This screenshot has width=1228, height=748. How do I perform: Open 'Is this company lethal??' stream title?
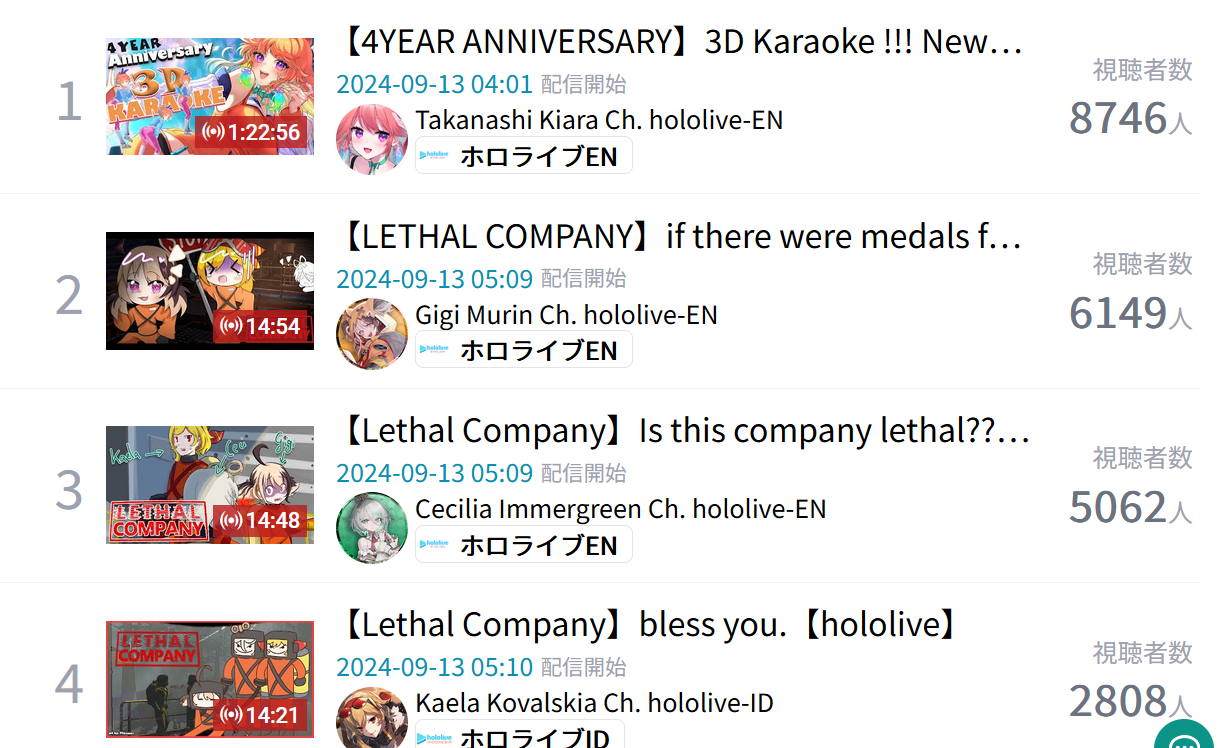pos(685,430)
